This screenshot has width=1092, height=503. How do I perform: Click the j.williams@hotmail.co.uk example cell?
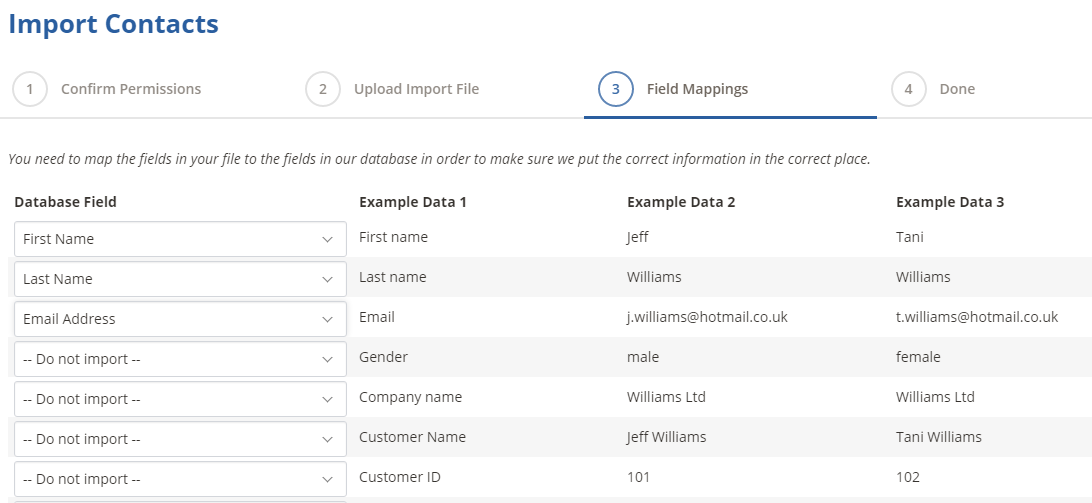pos(708,317)
